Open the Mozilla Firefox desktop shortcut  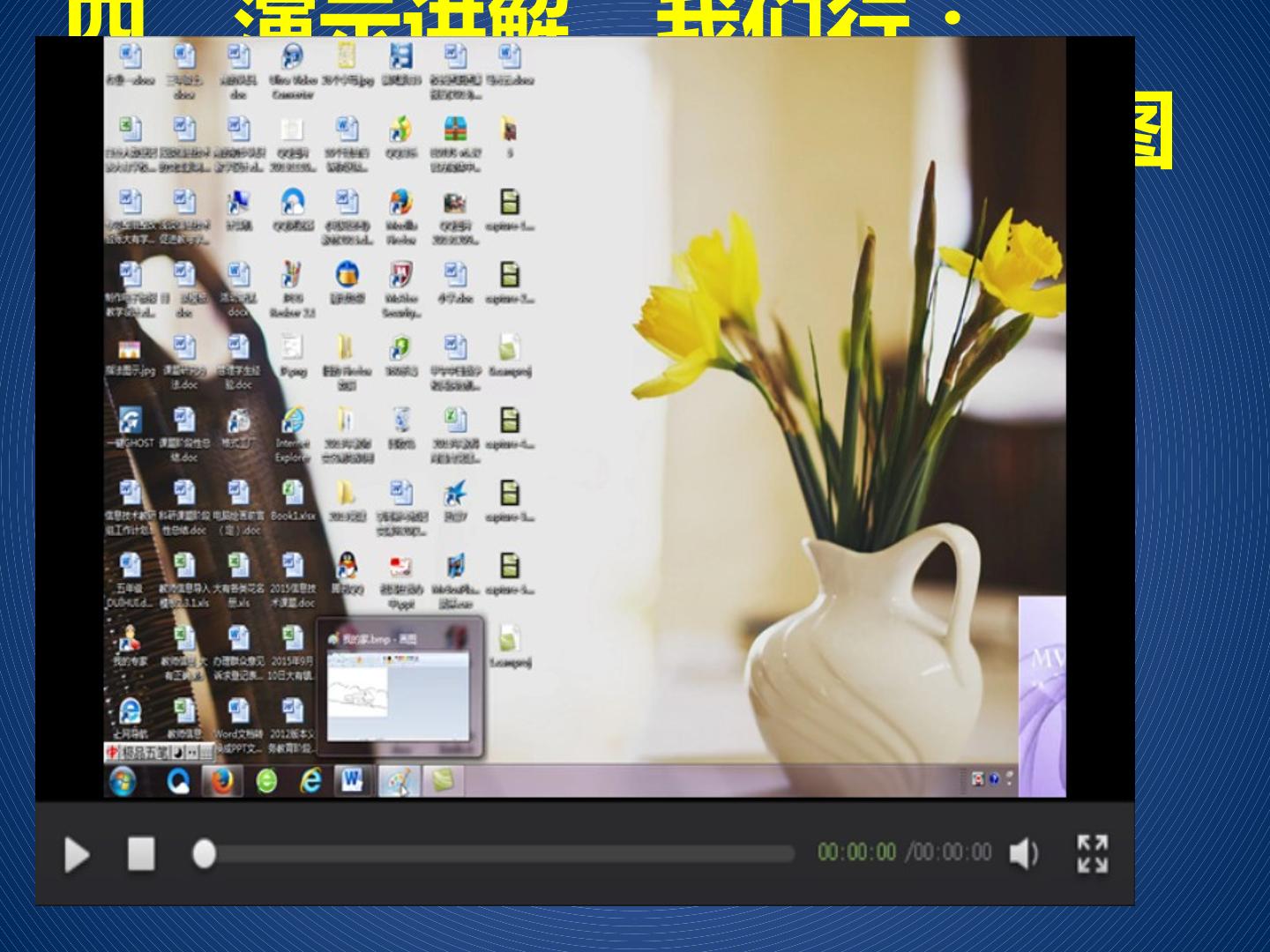[x=401, y=212]
